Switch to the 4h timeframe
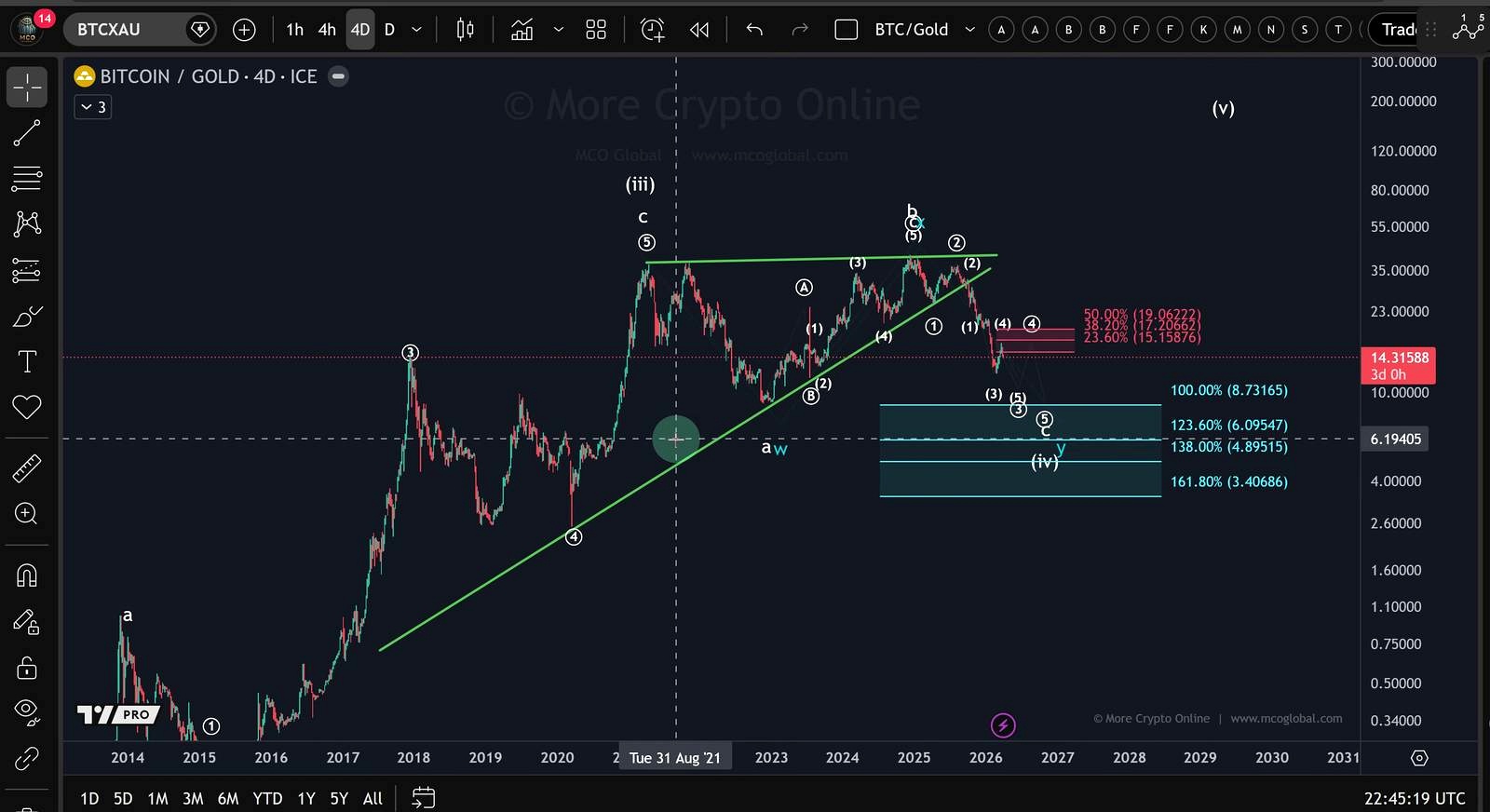Screen dimensions: 1490x812 [327, 30]
